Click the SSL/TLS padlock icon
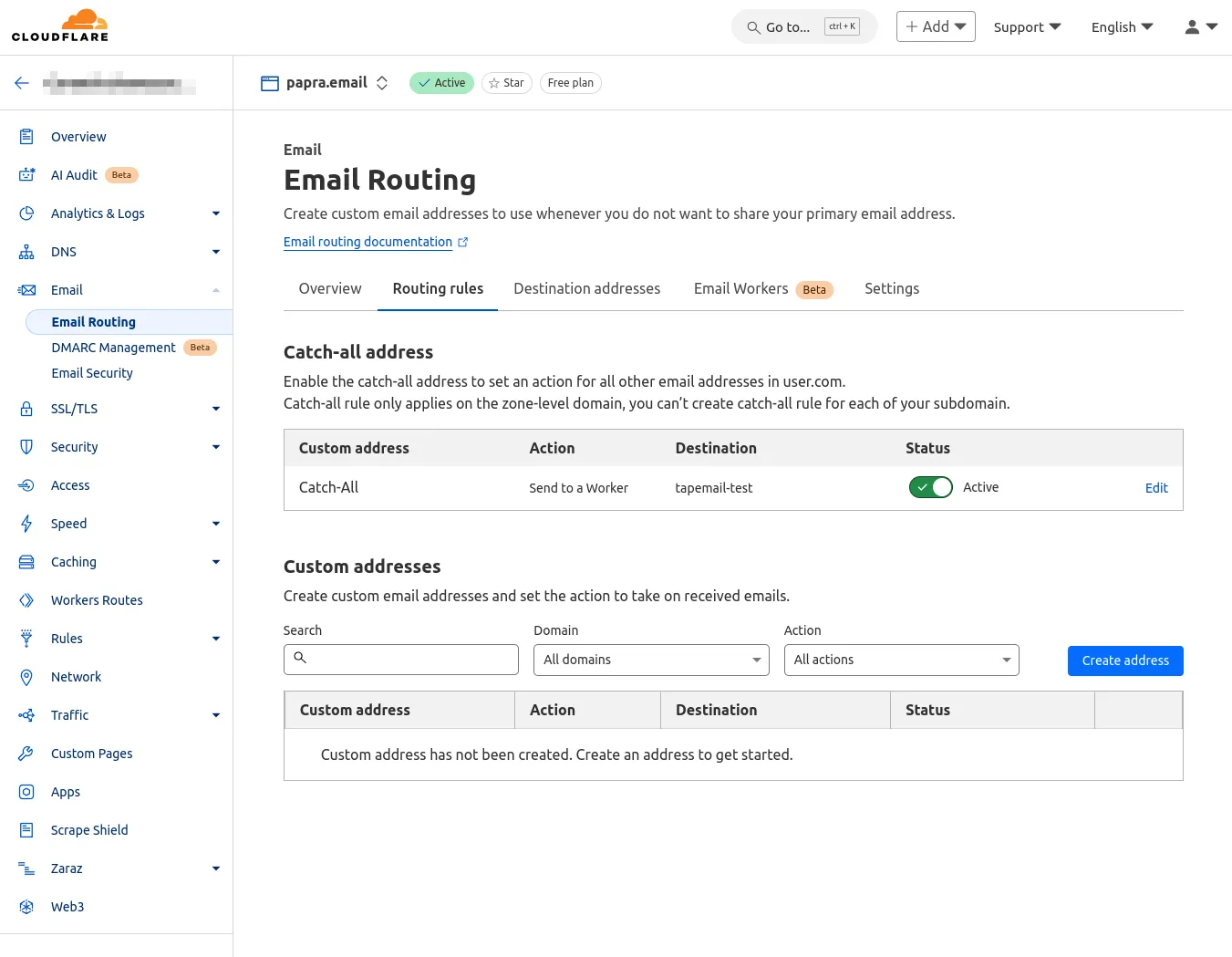Viewport: 1232px width, 957px height. click(26, 408)
